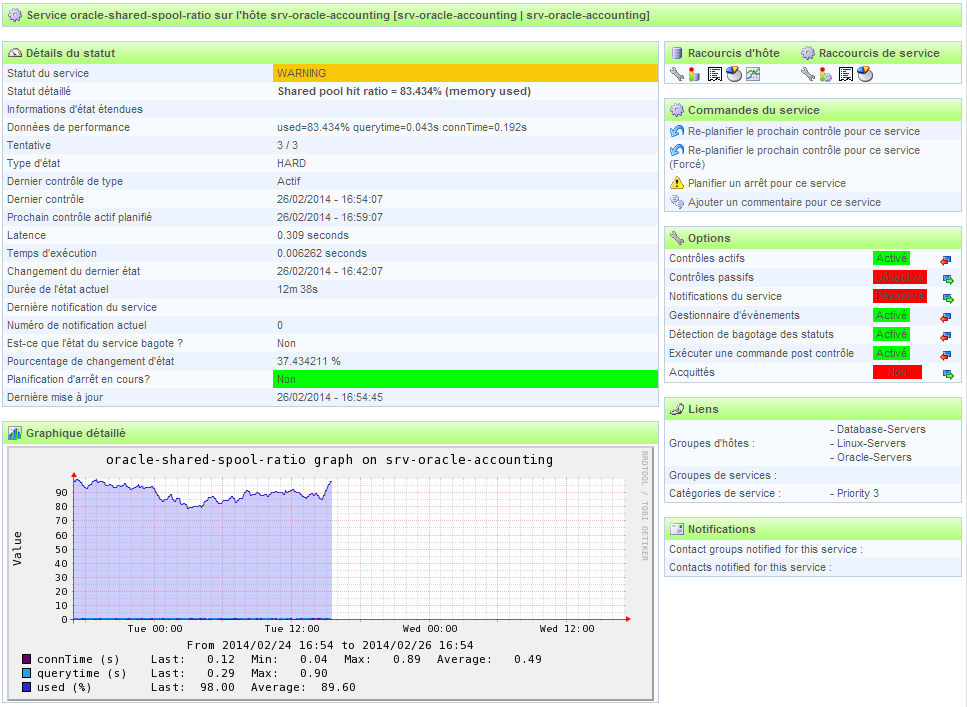
Task: Open host event log icon
Action: tap(715, 75)
